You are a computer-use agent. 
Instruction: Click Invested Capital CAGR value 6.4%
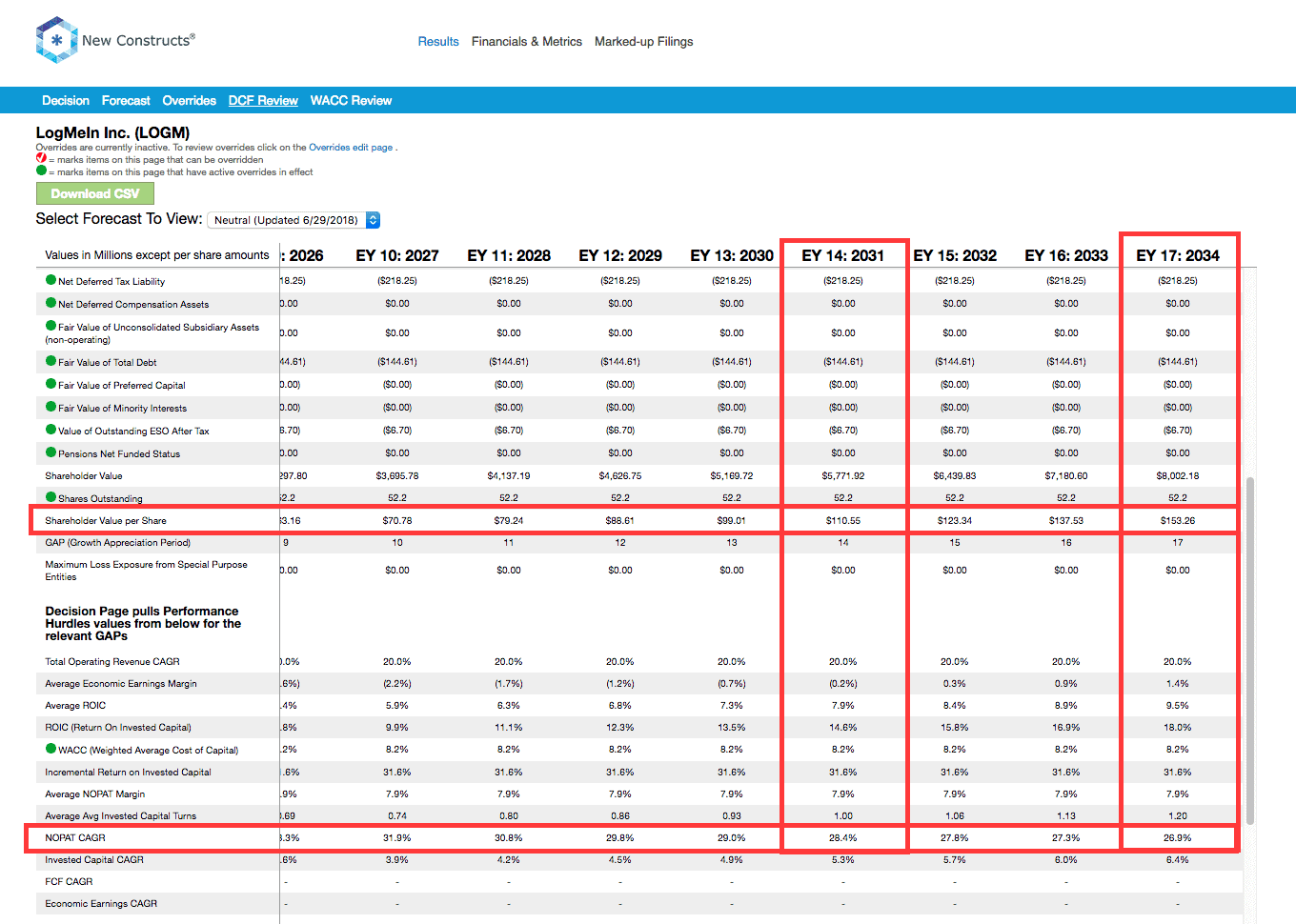tap(1178, 860)
